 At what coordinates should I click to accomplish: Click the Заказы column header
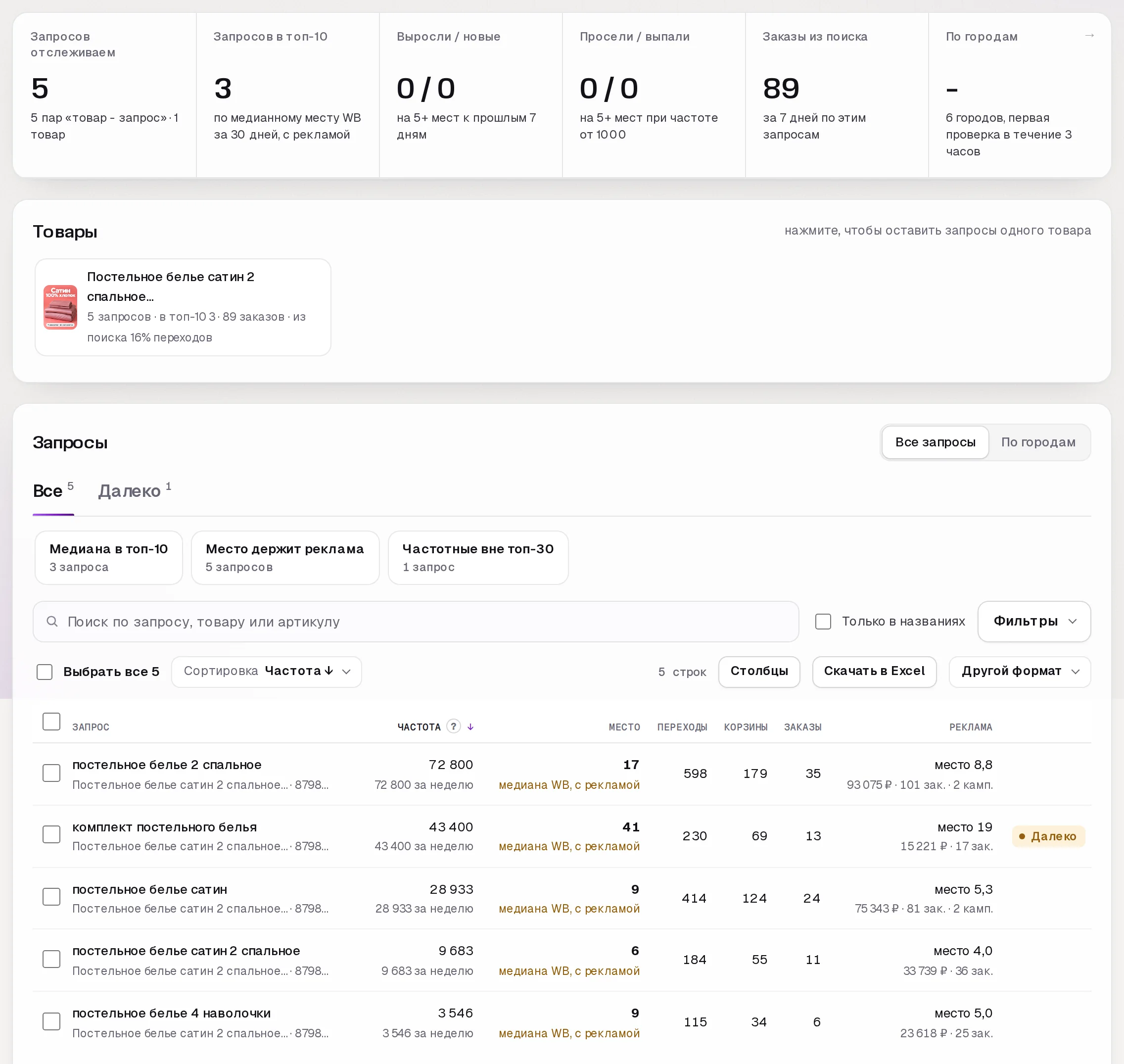coord(802,727)
